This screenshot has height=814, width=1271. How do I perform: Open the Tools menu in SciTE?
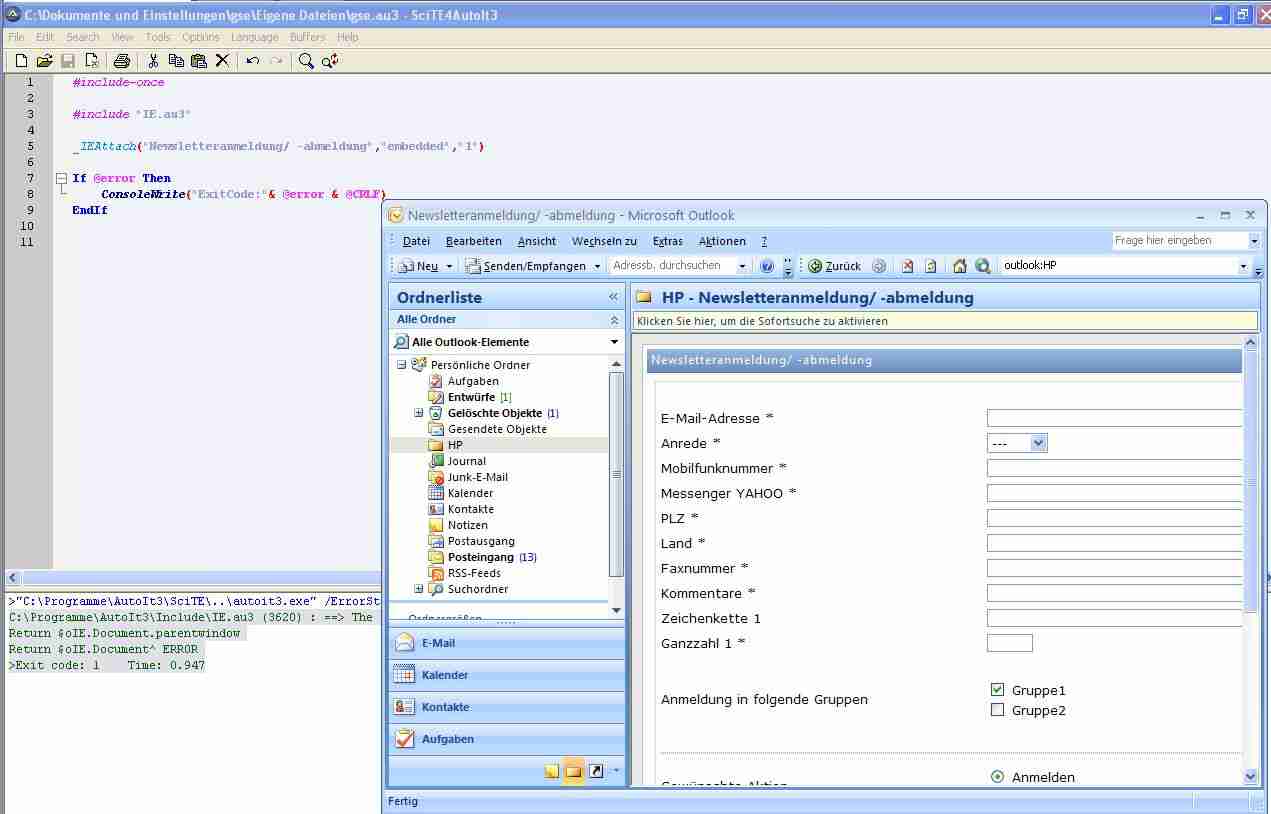pos(158,37)
